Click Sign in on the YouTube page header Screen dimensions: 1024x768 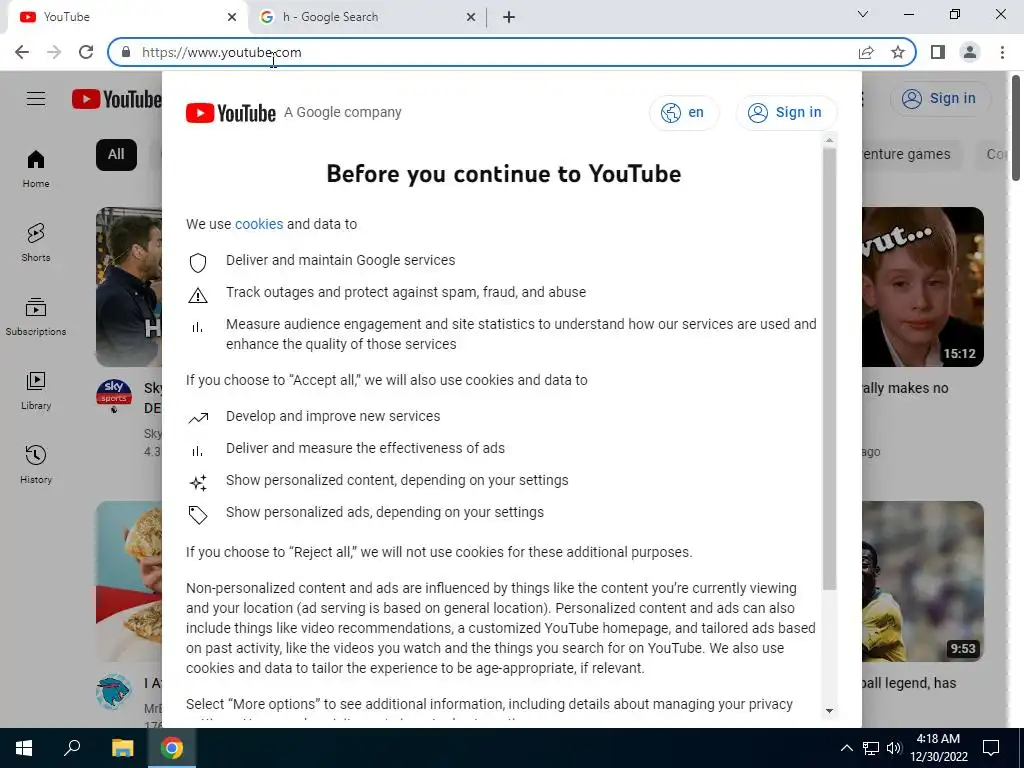(940, 99)
